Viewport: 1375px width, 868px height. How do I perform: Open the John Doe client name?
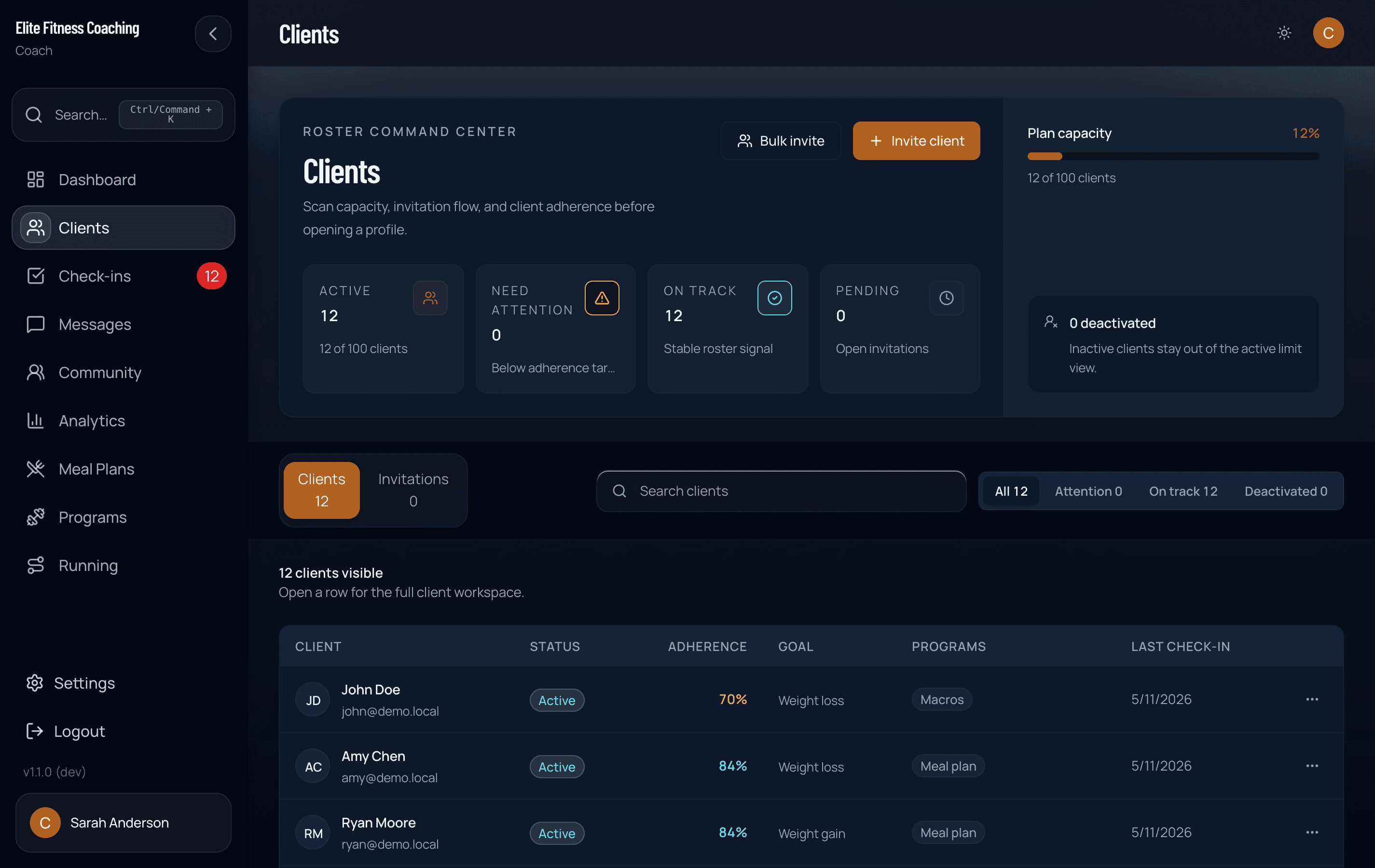coord(371,690)
